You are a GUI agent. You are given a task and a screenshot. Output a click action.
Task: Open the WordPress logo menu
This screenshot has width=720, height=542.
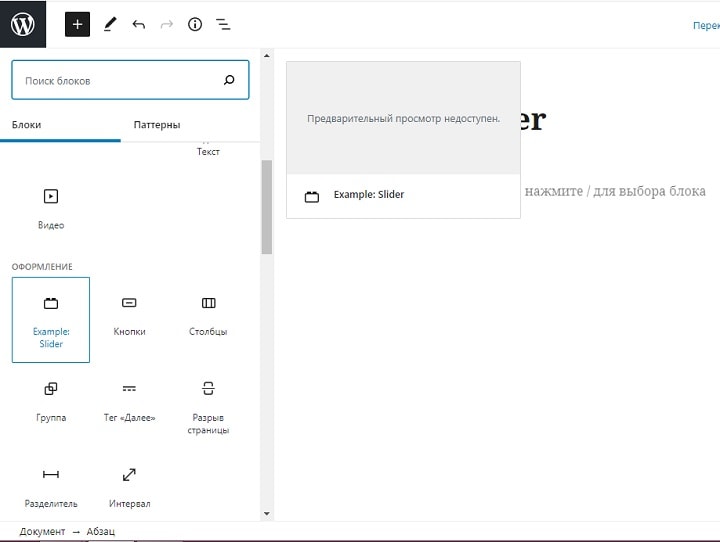22,24
